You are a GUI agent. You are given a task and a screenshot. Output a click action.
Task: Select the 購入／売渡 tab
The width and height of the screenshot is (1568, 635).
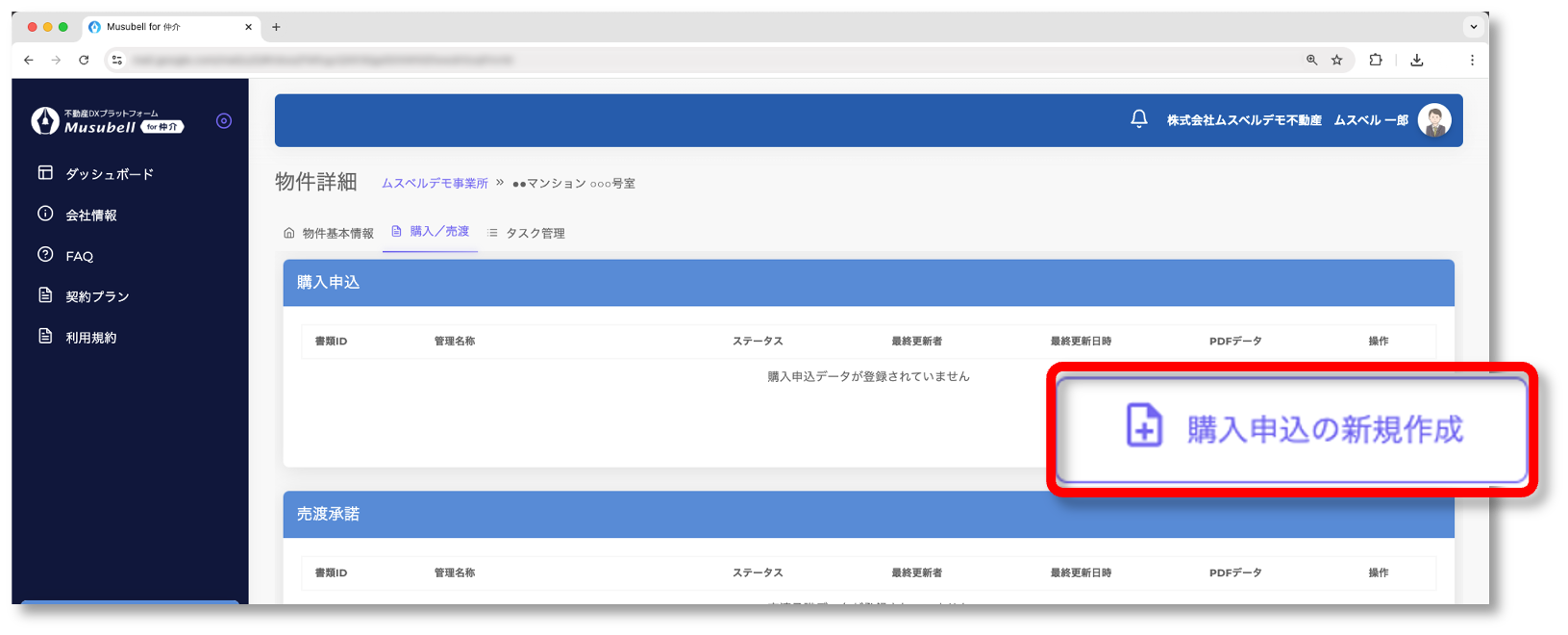(x=431, y=232)
